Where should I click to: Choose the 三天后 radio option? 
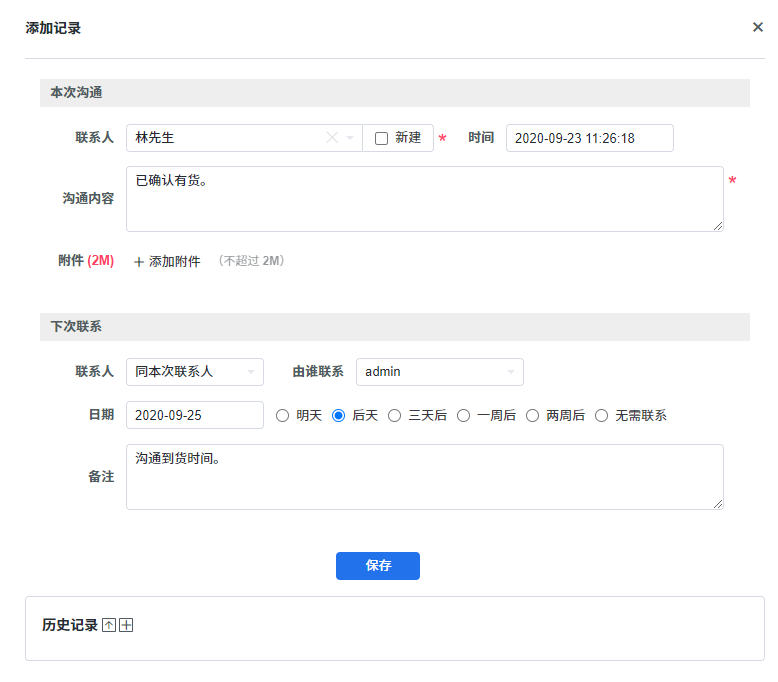[395, 415]
